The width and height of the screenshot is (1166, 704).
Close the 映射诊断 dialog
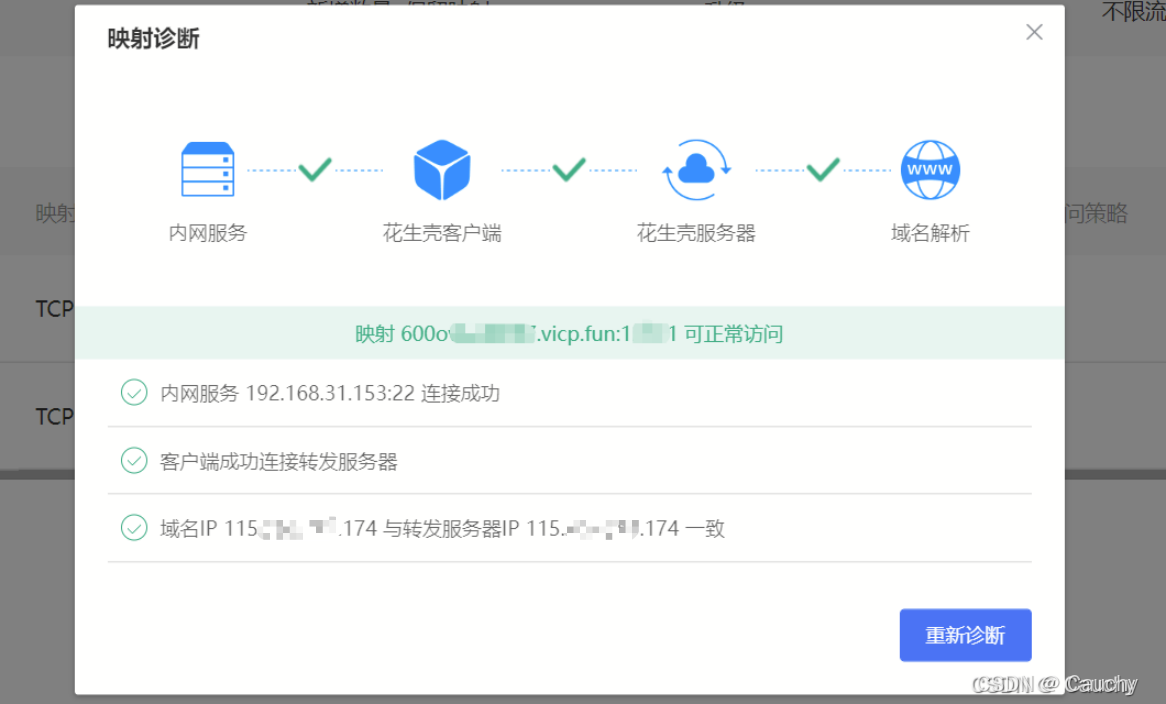(1034, 32)
